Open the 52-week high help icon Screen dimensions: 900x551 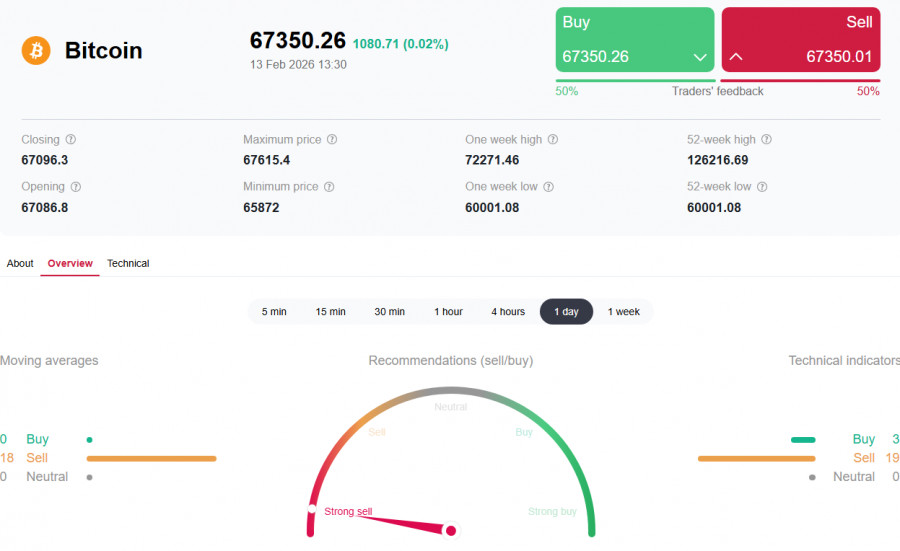point(766,139)
